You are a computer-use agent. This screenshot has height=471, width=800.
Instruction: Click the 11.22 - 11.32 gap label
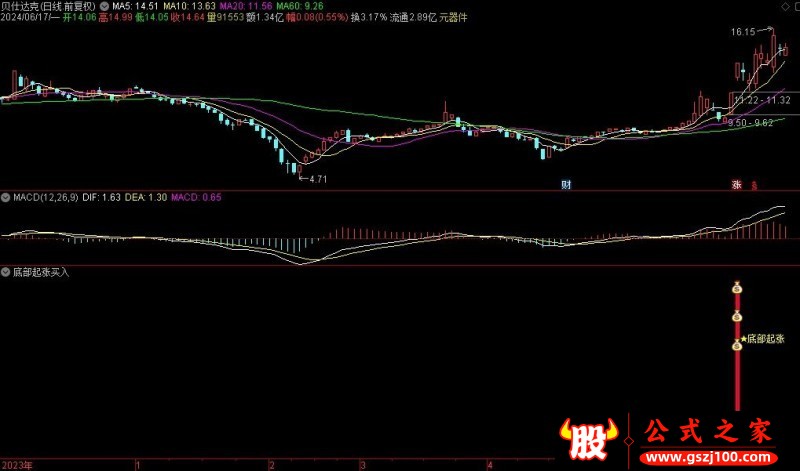[763, 101]
